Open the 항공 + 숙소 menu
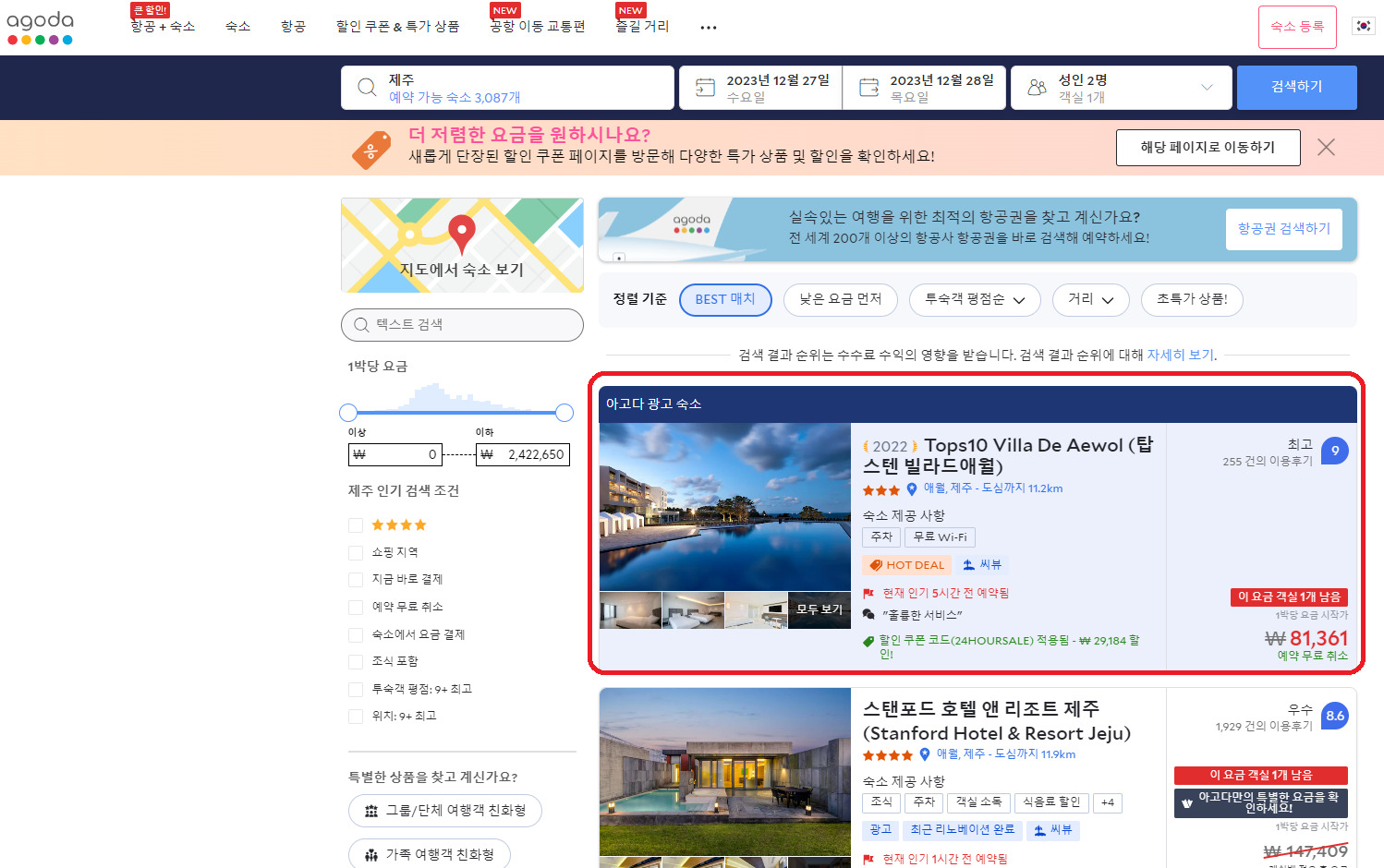 163,27
